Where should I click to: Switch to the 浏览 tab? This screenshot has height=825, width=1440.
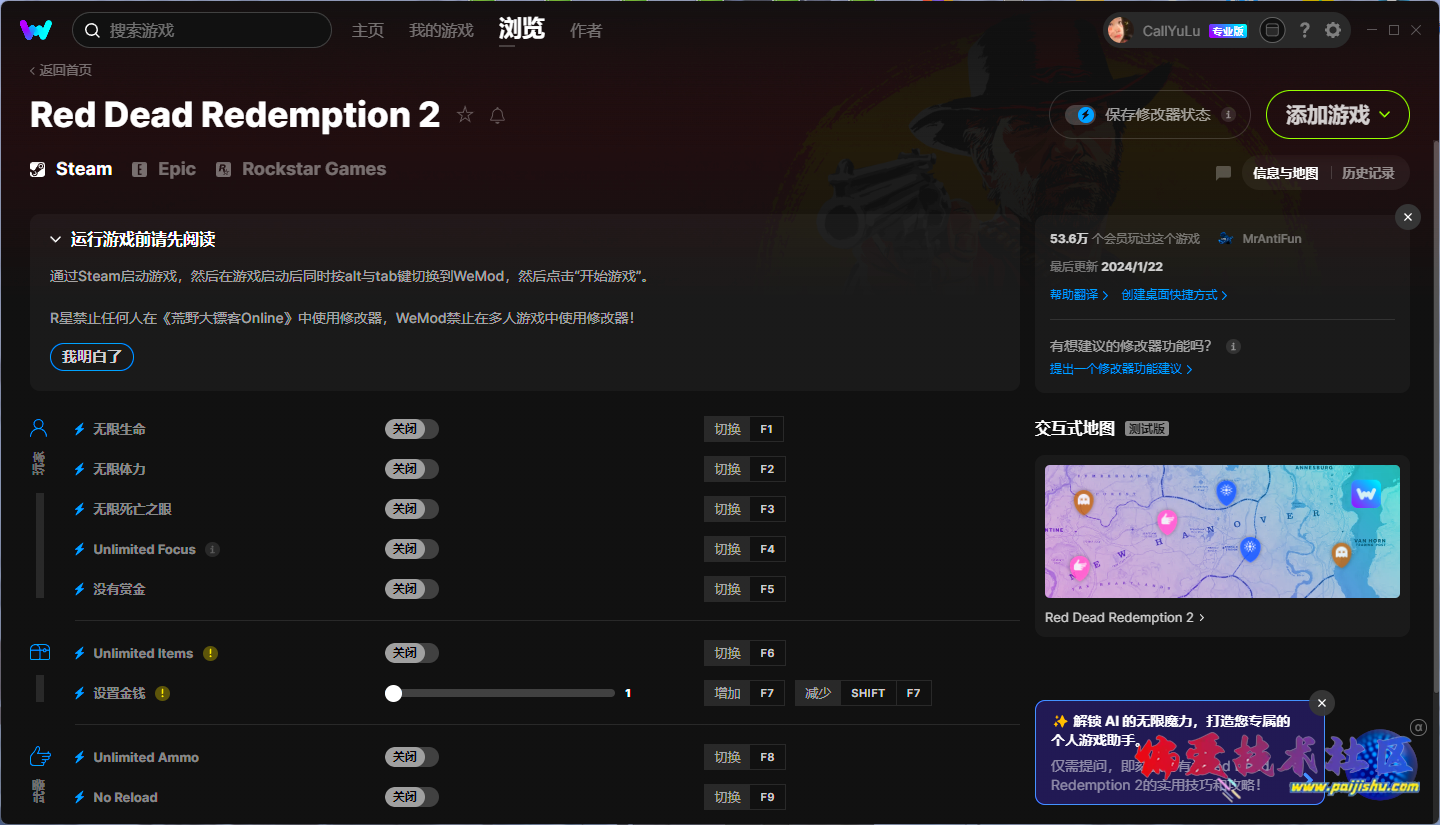(522, 29)
